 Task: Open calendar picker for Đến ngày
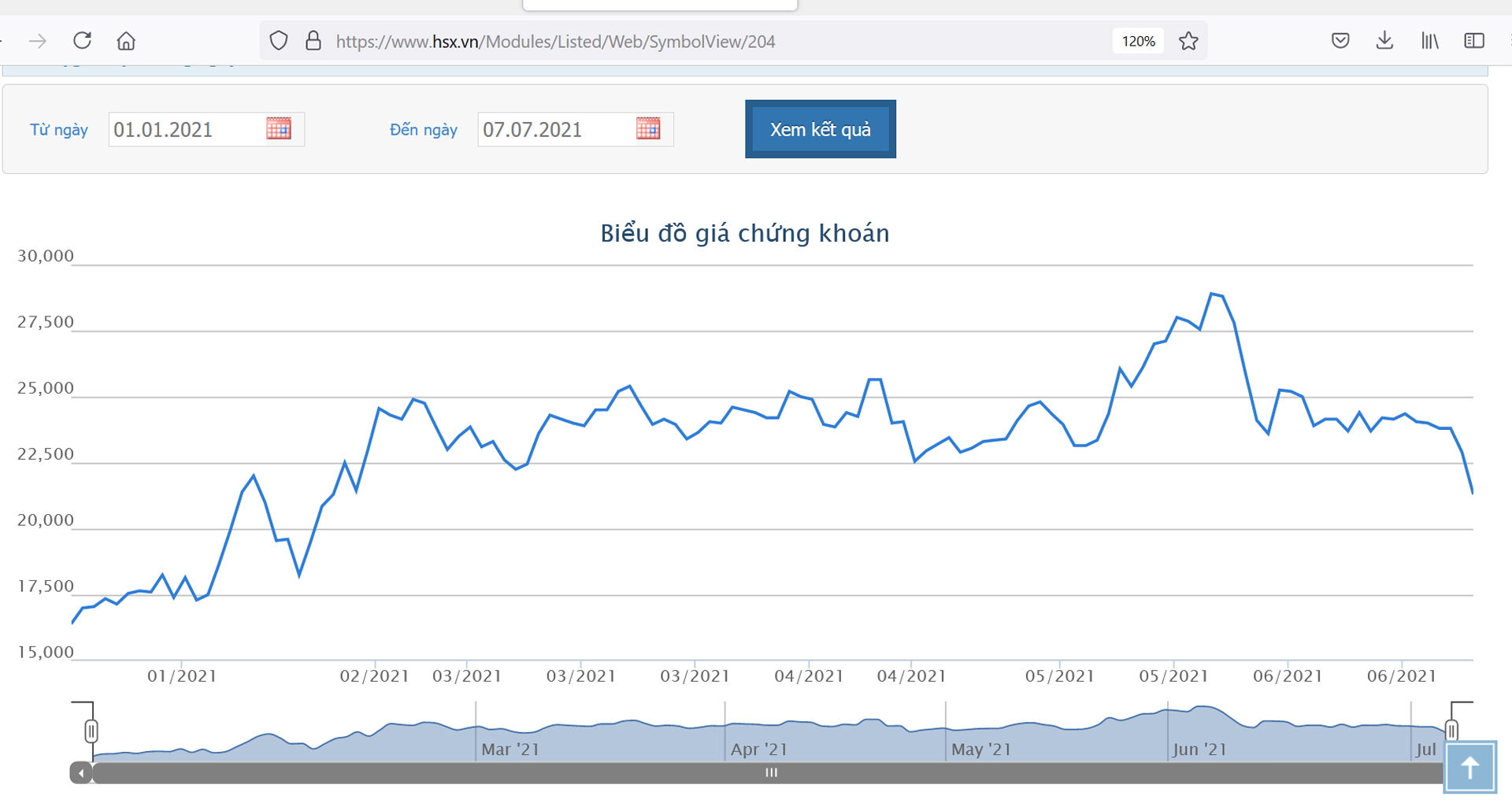648,129
